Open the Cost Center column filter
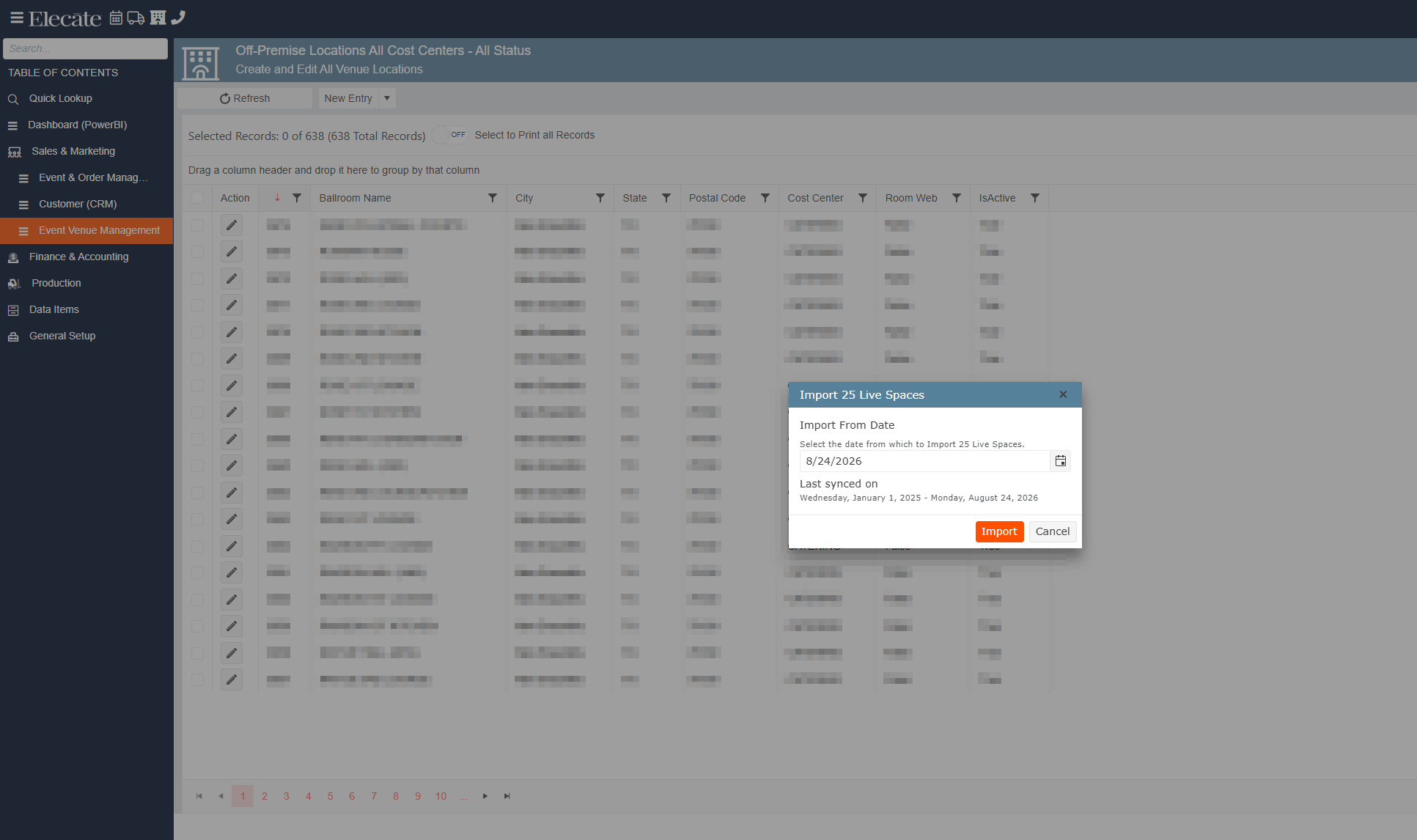The height and width of the screenshot is (840, 1417). (863, 198)
